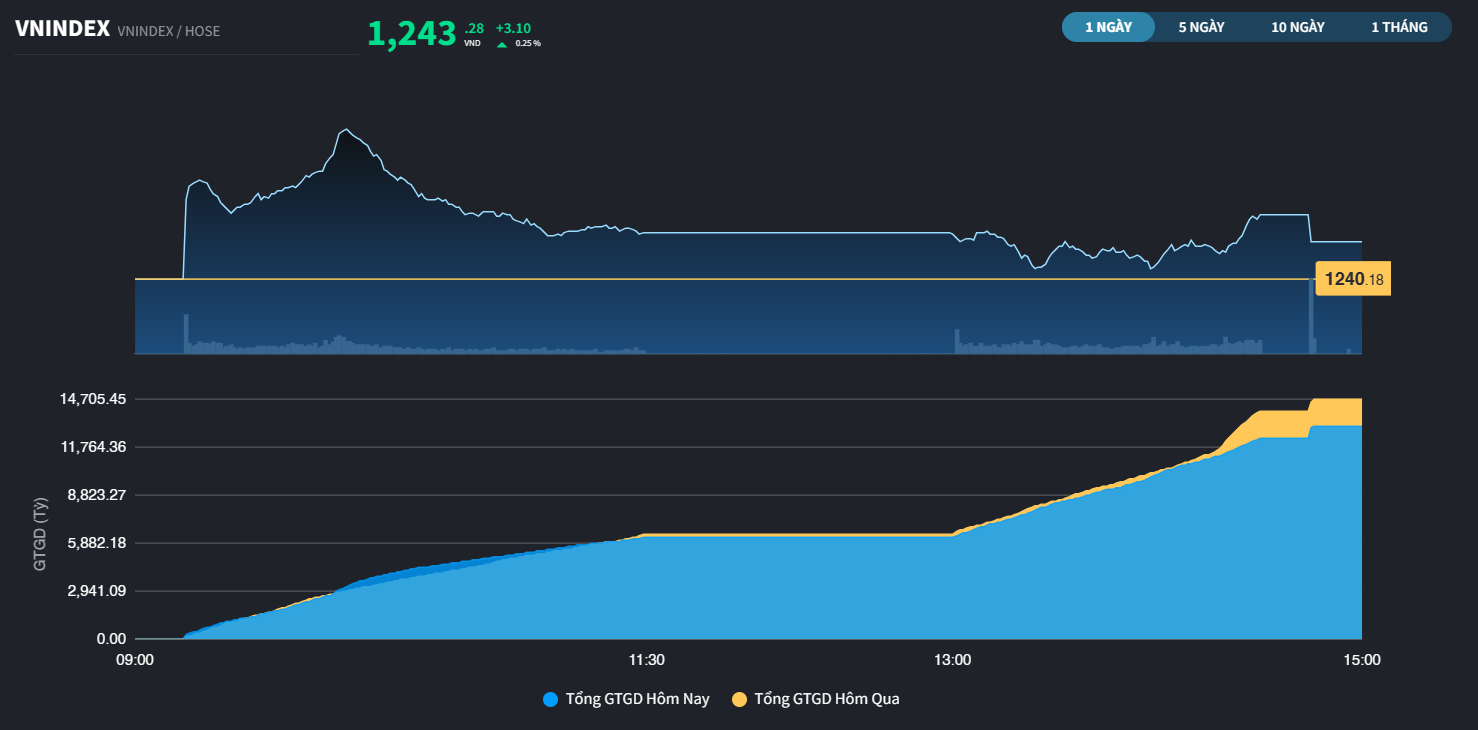Click the peak of the intraday price line
This screenshot has width=1478, height=730.
347,127
